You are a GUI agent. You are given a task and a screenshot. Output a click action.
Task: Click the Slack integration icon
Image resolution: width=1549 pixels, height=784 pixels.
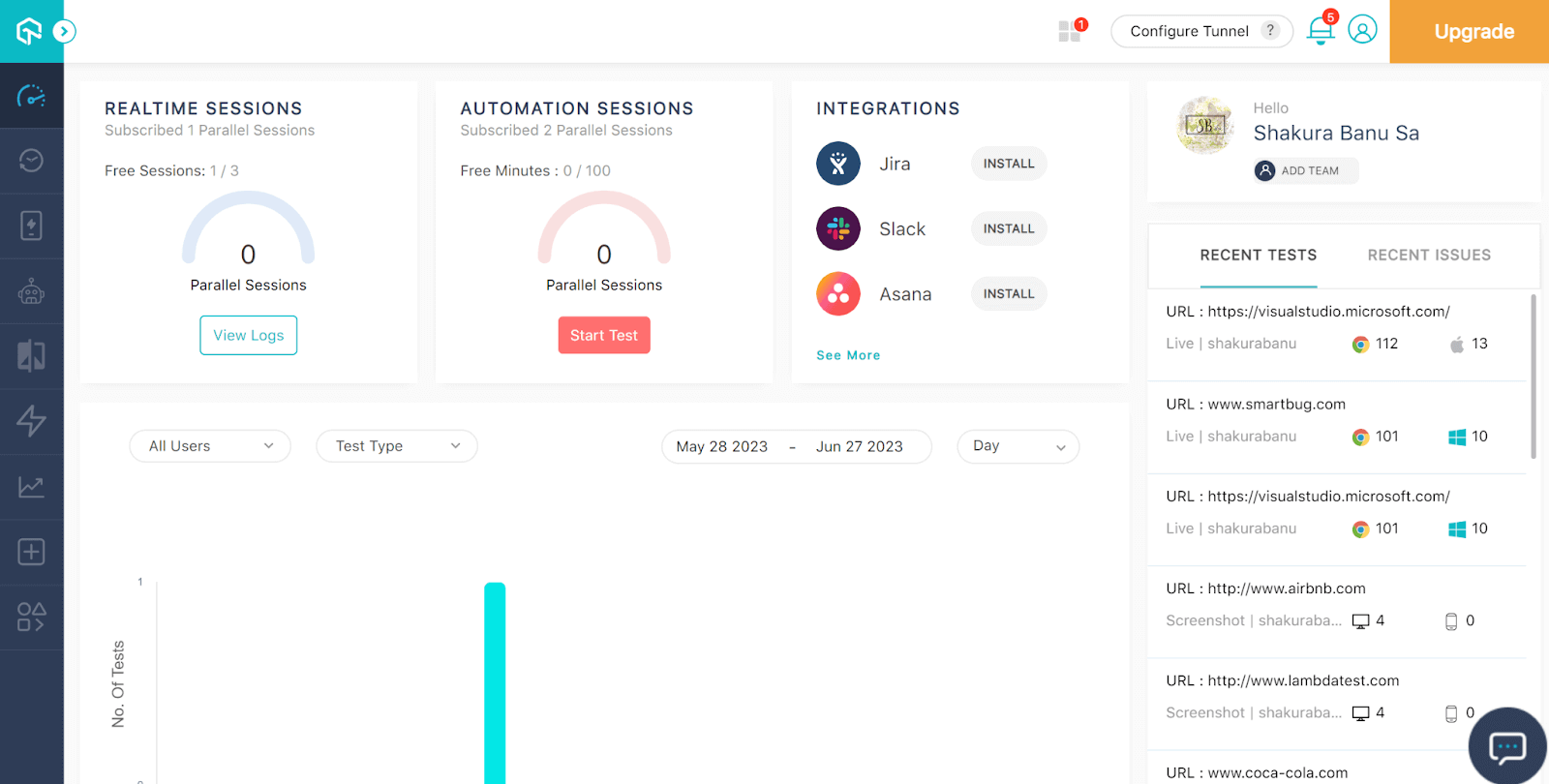838,228
